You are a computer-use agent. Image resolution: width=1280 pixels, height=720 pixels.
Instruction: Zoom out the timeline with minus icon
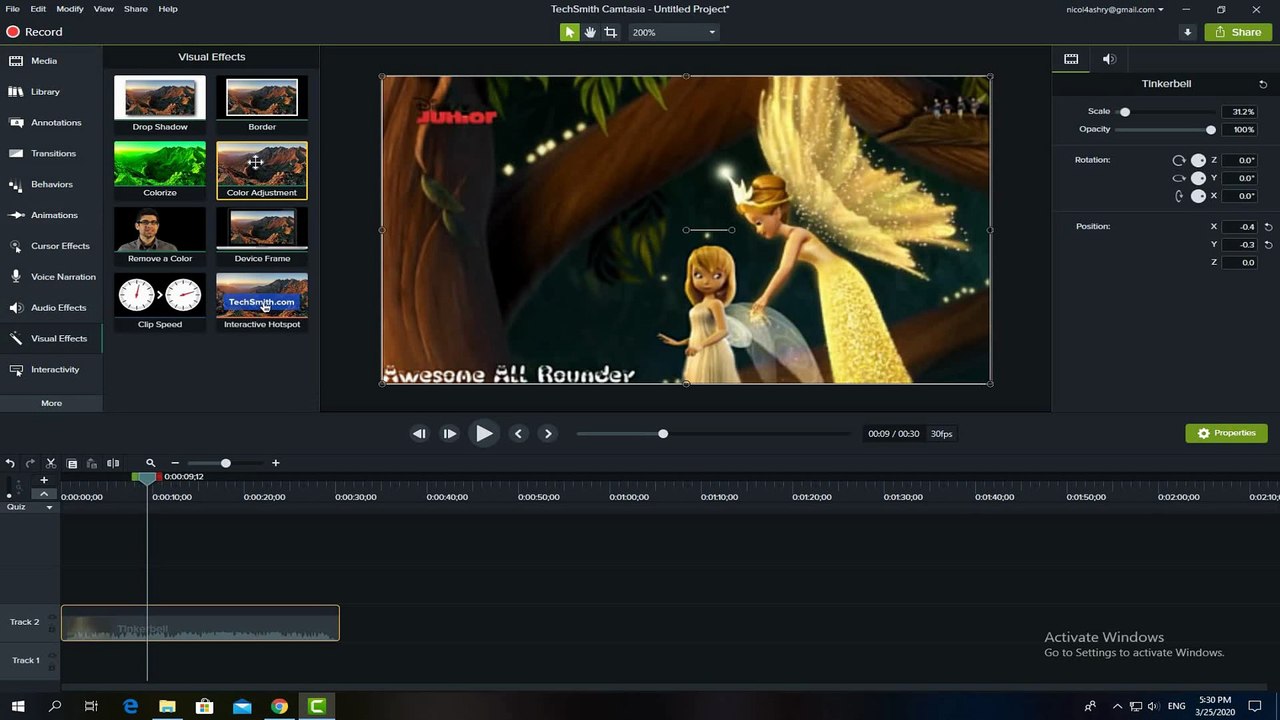[x=175, y=463]
